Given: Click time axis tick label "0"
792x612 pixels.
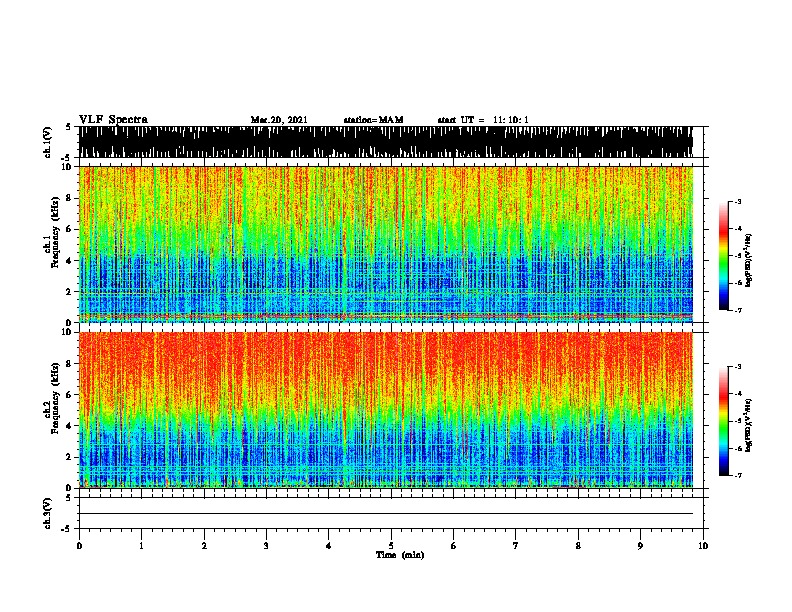Looking at the screenshot, I should (79, 546).
